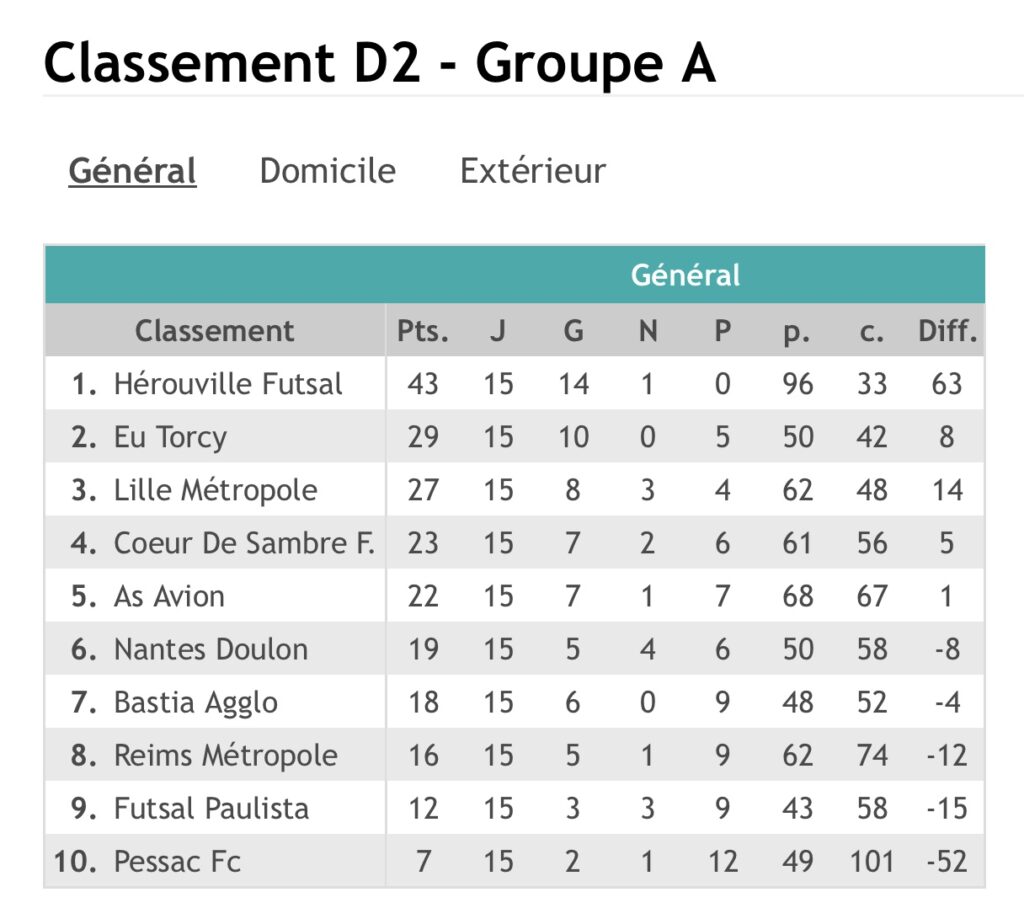This screenshot has width=1024, height=908.
Task: Open the Nantes Doulon team link
Action: 211,649
